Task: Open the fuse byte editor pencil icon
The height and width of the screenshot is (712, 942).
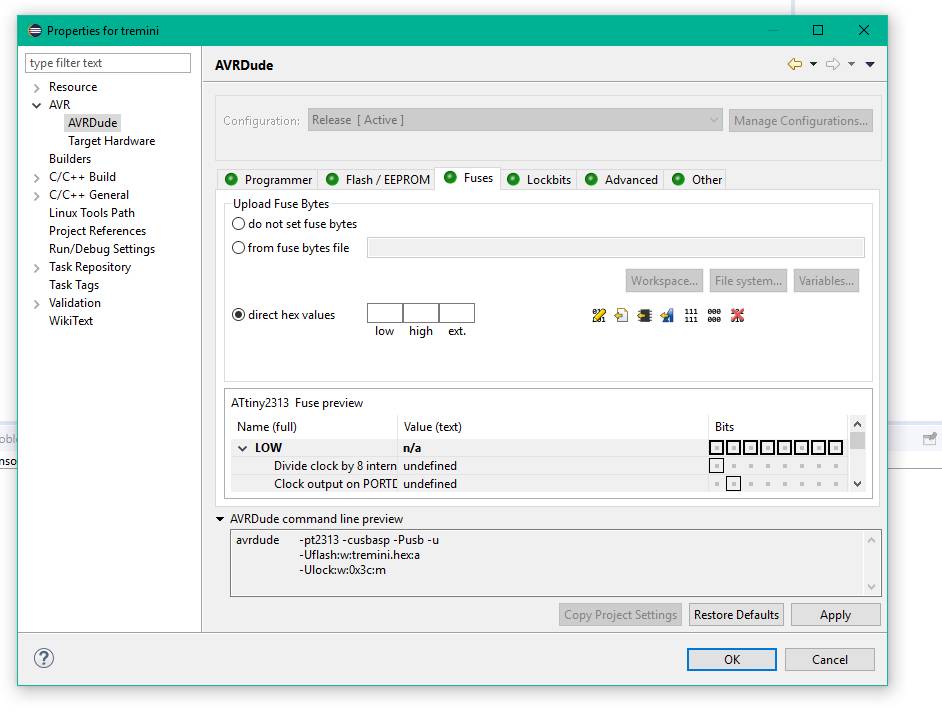Action: pyautogui.click(x=599, y=315)
